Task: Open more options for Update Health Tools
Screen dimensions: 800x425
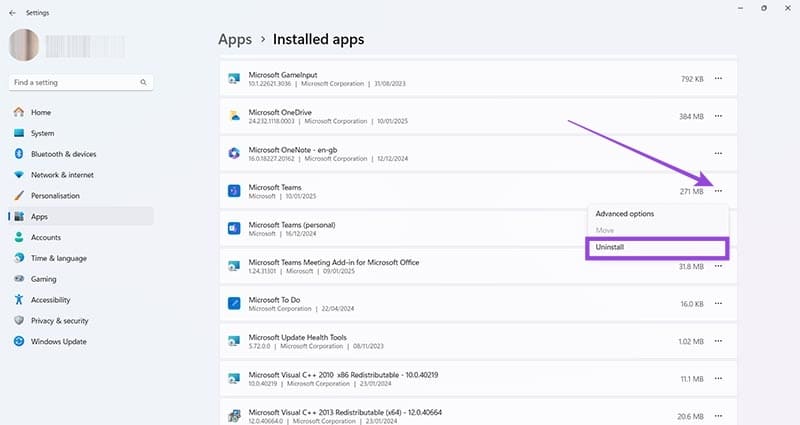Action: [718, 341]
